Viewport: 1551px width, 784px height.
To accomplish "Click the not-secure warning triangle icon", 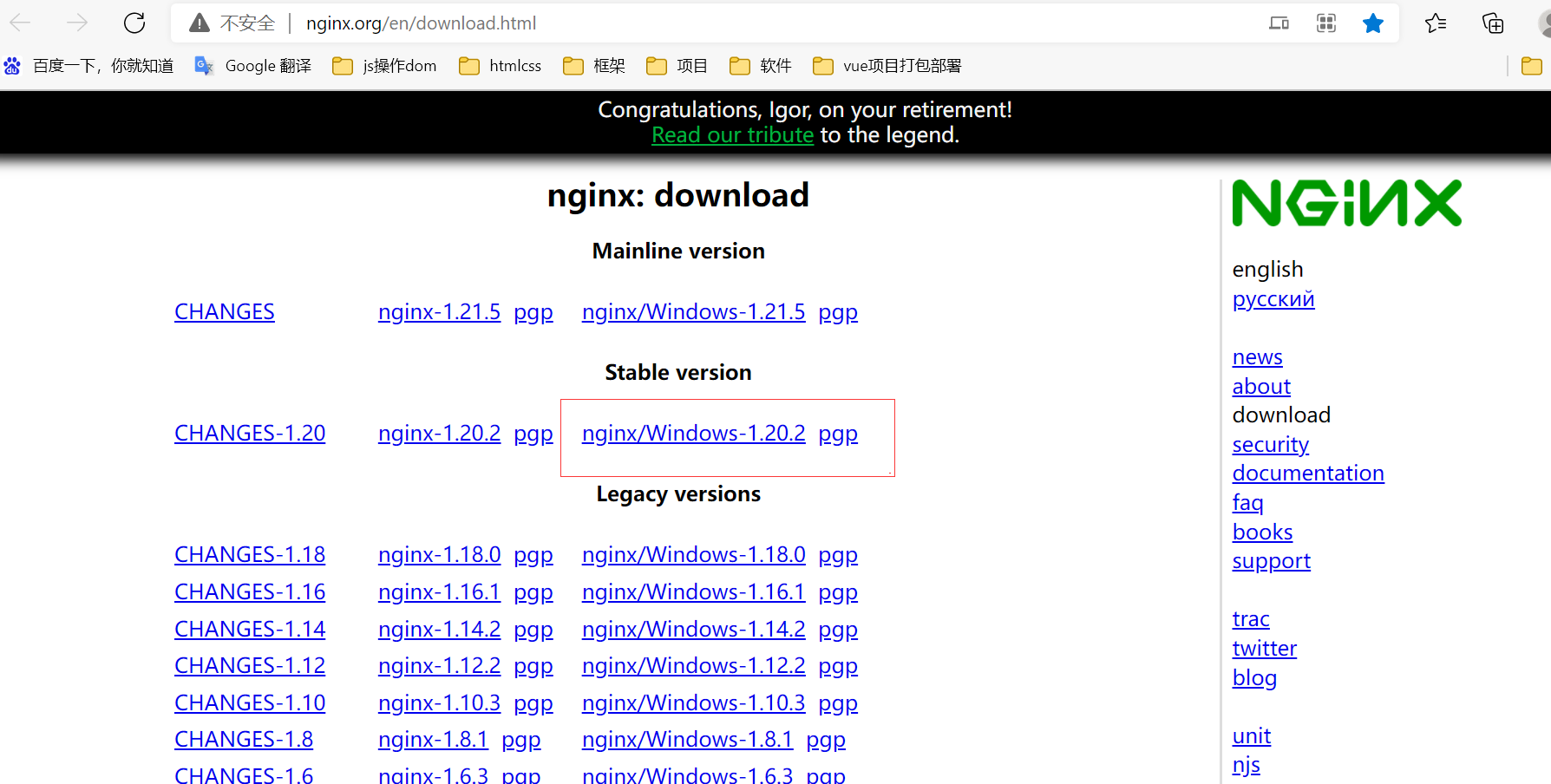I will pyautogui.click(x=200, y=23).
